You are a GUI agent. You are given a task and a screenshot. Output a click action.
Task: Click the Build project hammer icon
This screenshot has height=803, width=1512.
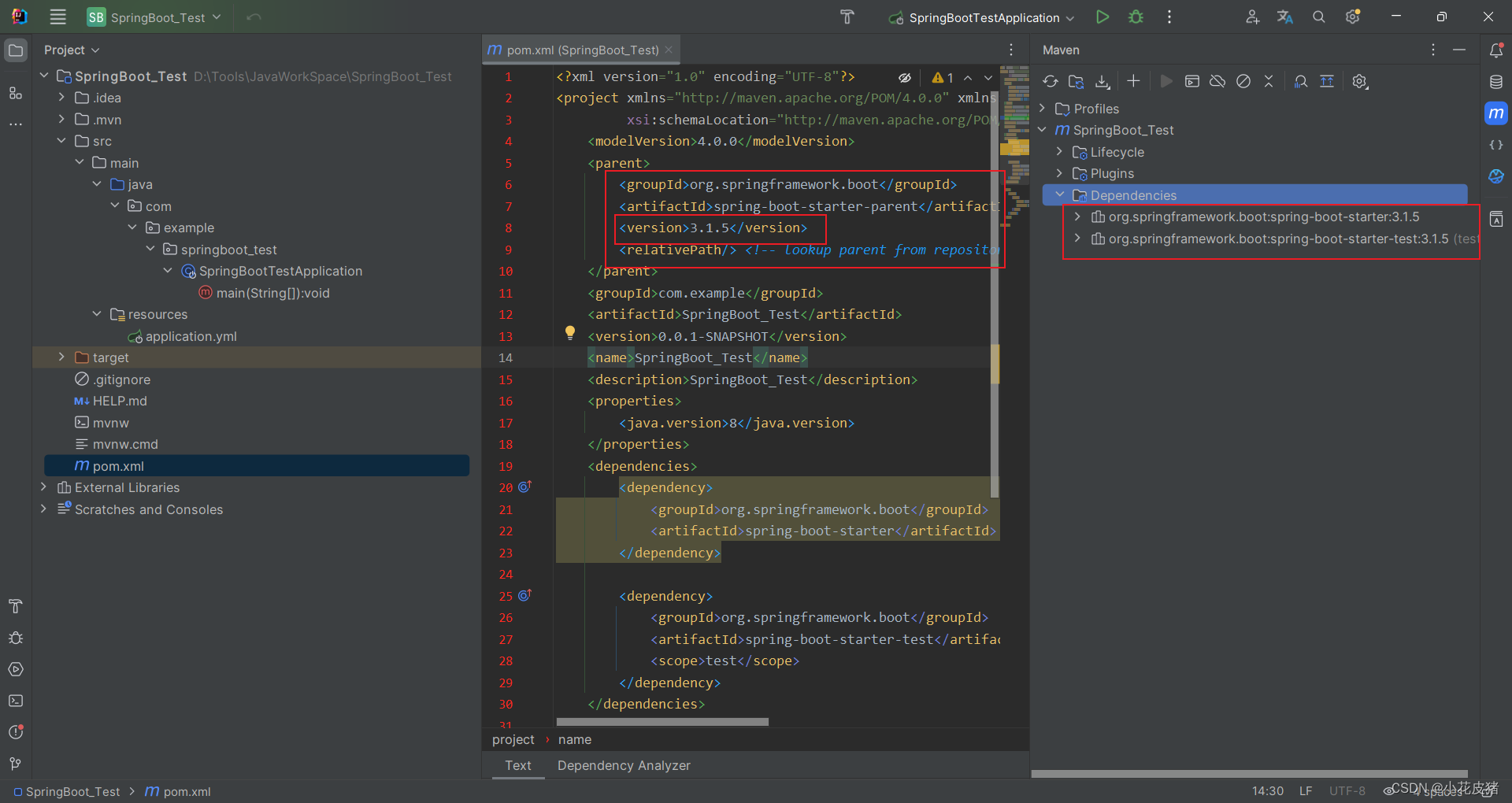pyautogui.click(x=847, y=17)
